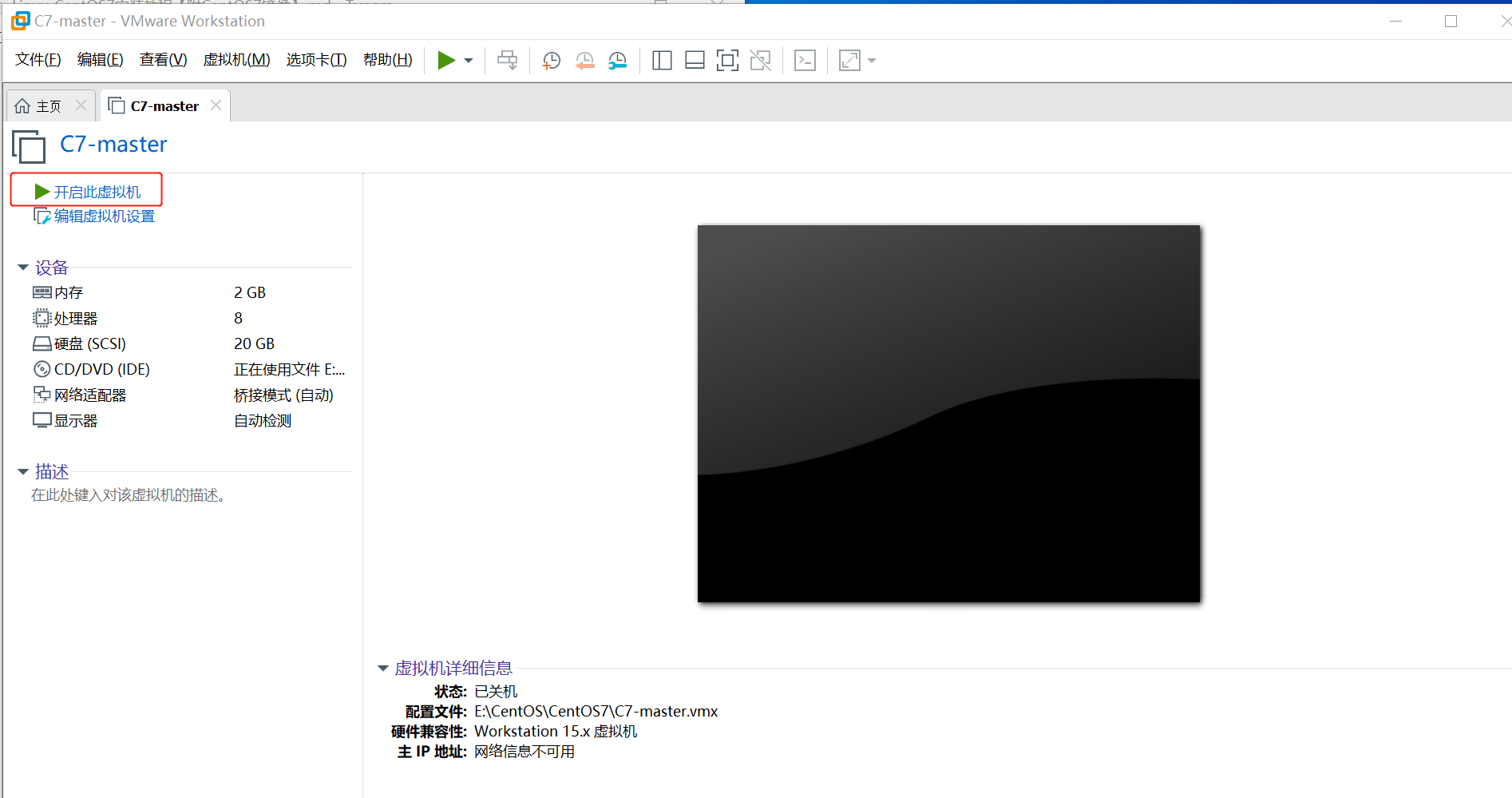The height and width of the screenshot is (798, 1512).
Task: Click the 已关机 status text
Action: pos(496,692)
